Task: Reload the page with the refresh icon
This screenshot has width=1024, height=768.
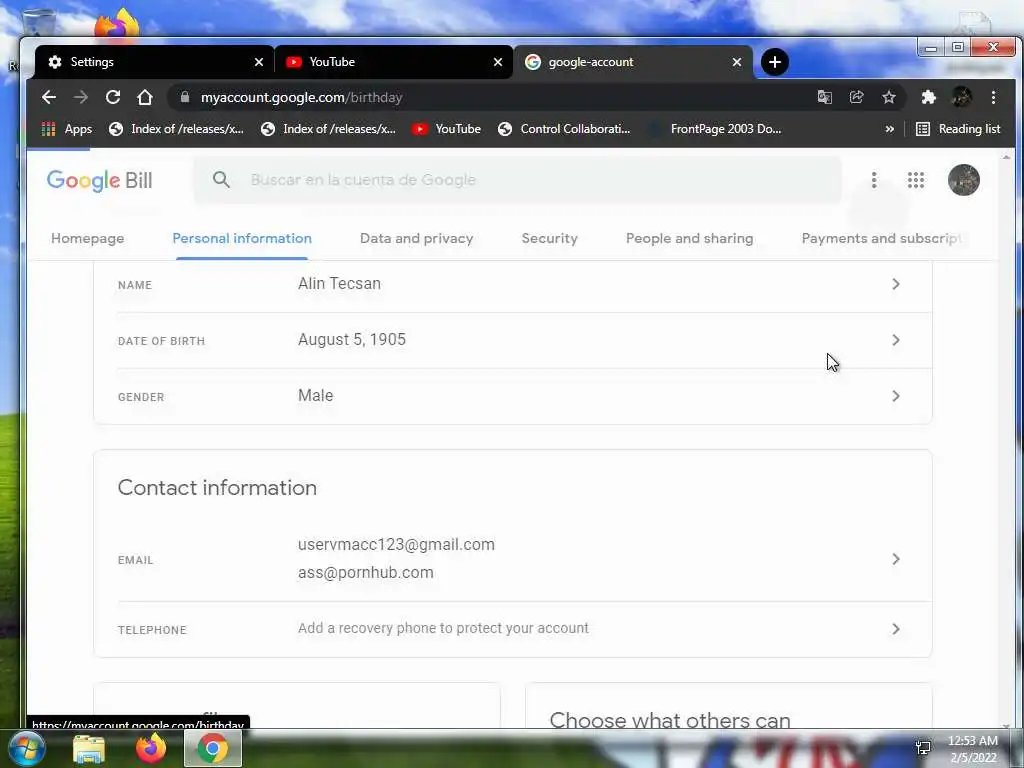Action: click(113, 97)
